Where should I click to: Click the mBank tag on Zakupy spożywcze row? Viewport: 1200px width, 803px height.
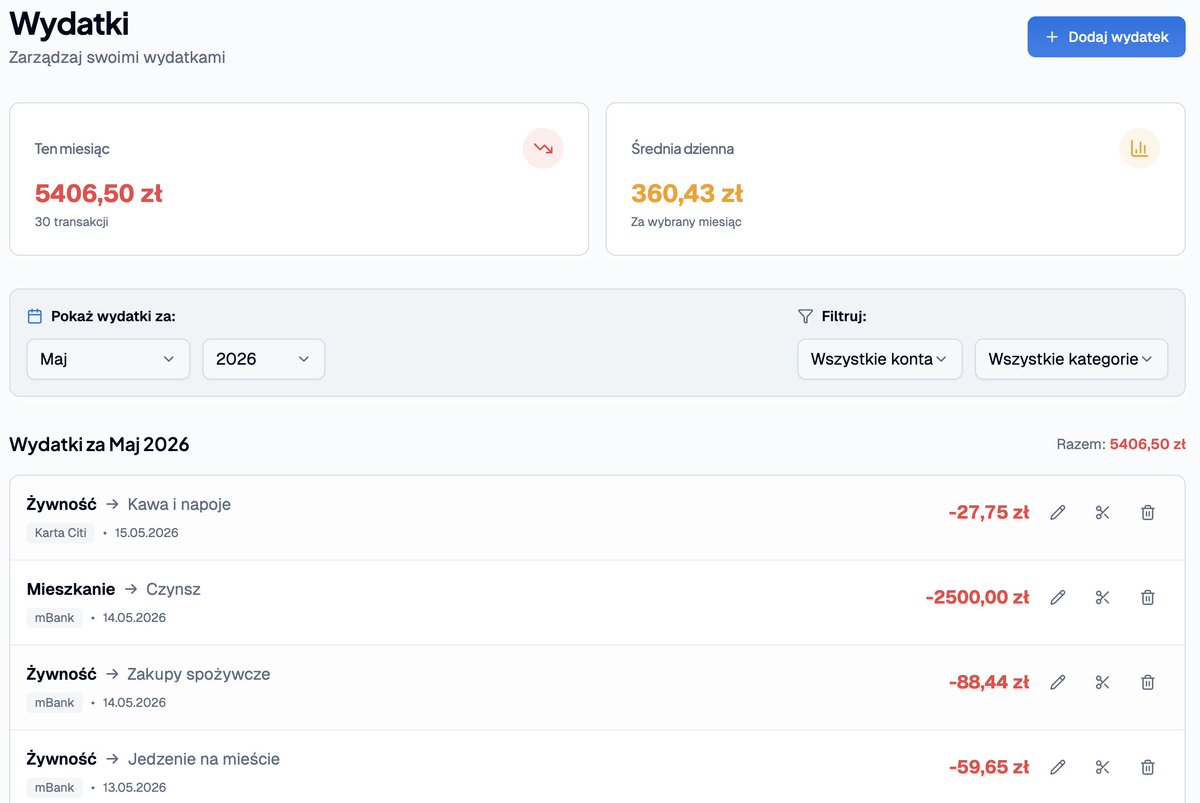point(55,703)
